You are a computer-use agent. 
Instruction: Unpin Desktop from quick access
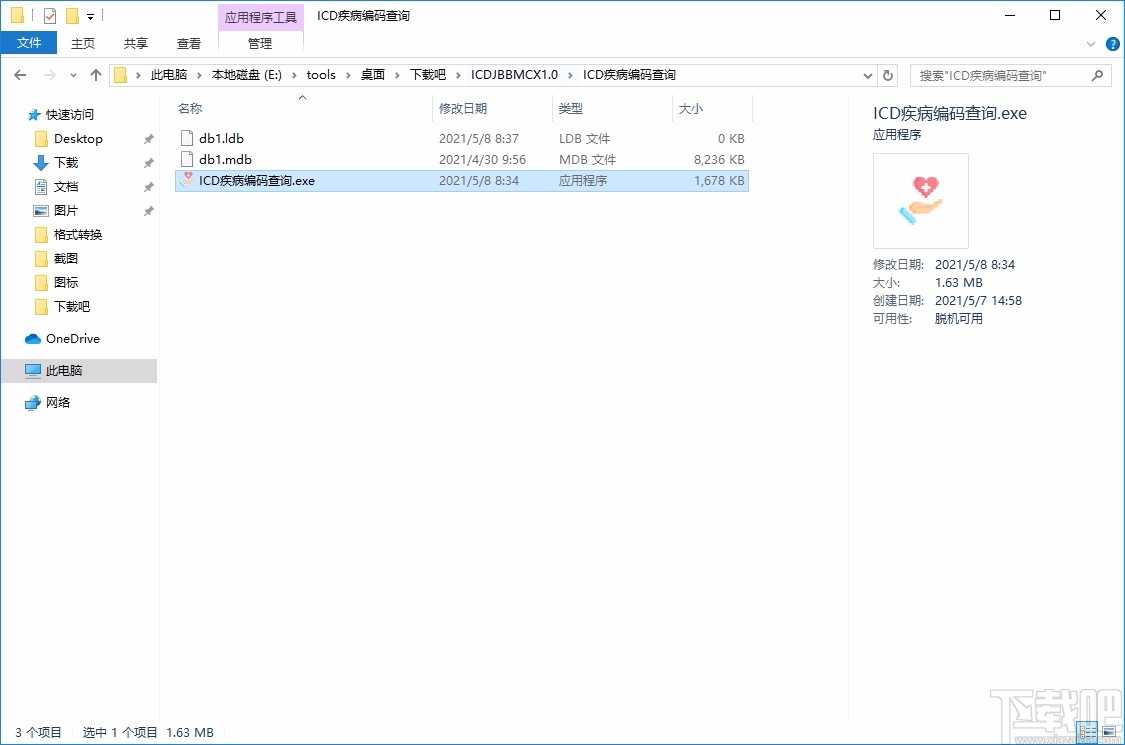click(148, 138)
